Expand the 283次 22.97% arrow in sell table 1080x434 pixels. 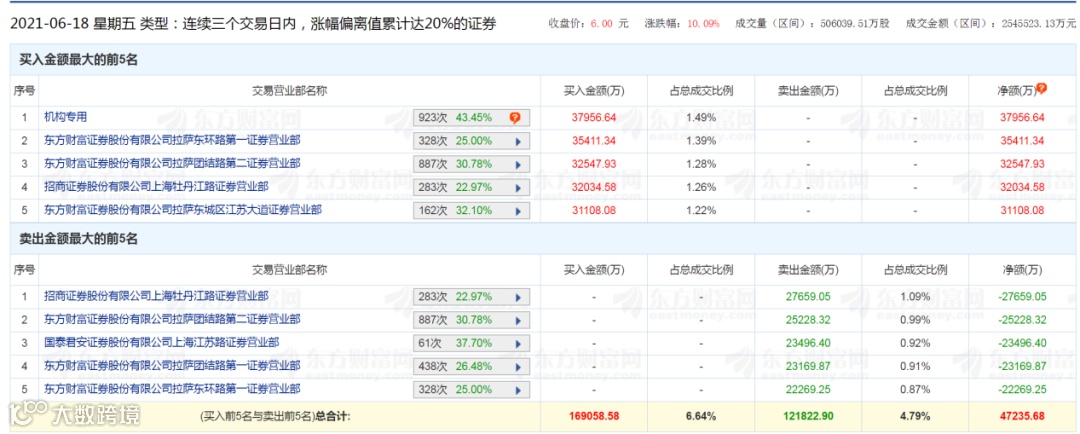pyautogui.click(x=518, y=298)
